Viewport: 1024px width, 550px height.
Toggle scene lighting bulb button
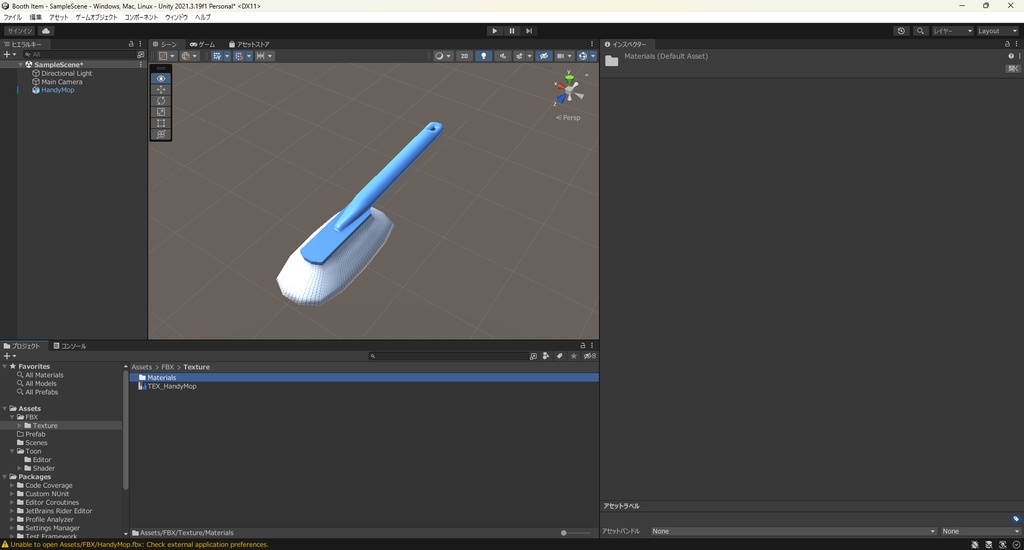click(x=483, y=56)
